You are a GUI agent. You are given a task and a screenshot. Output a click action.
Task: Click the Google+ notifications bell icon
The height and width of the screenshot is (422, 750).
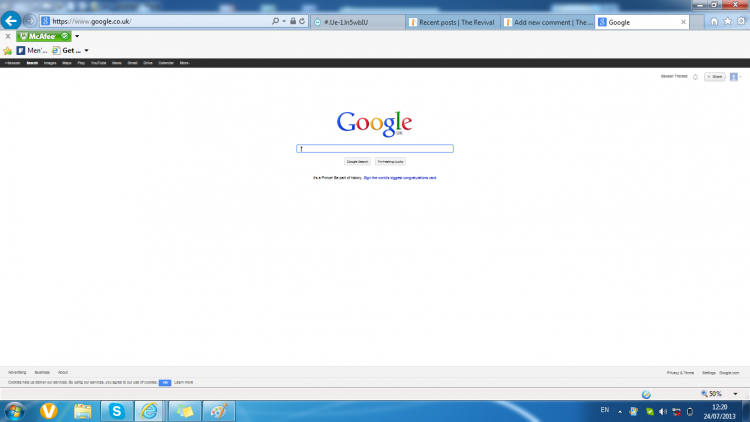click(695, 77)
